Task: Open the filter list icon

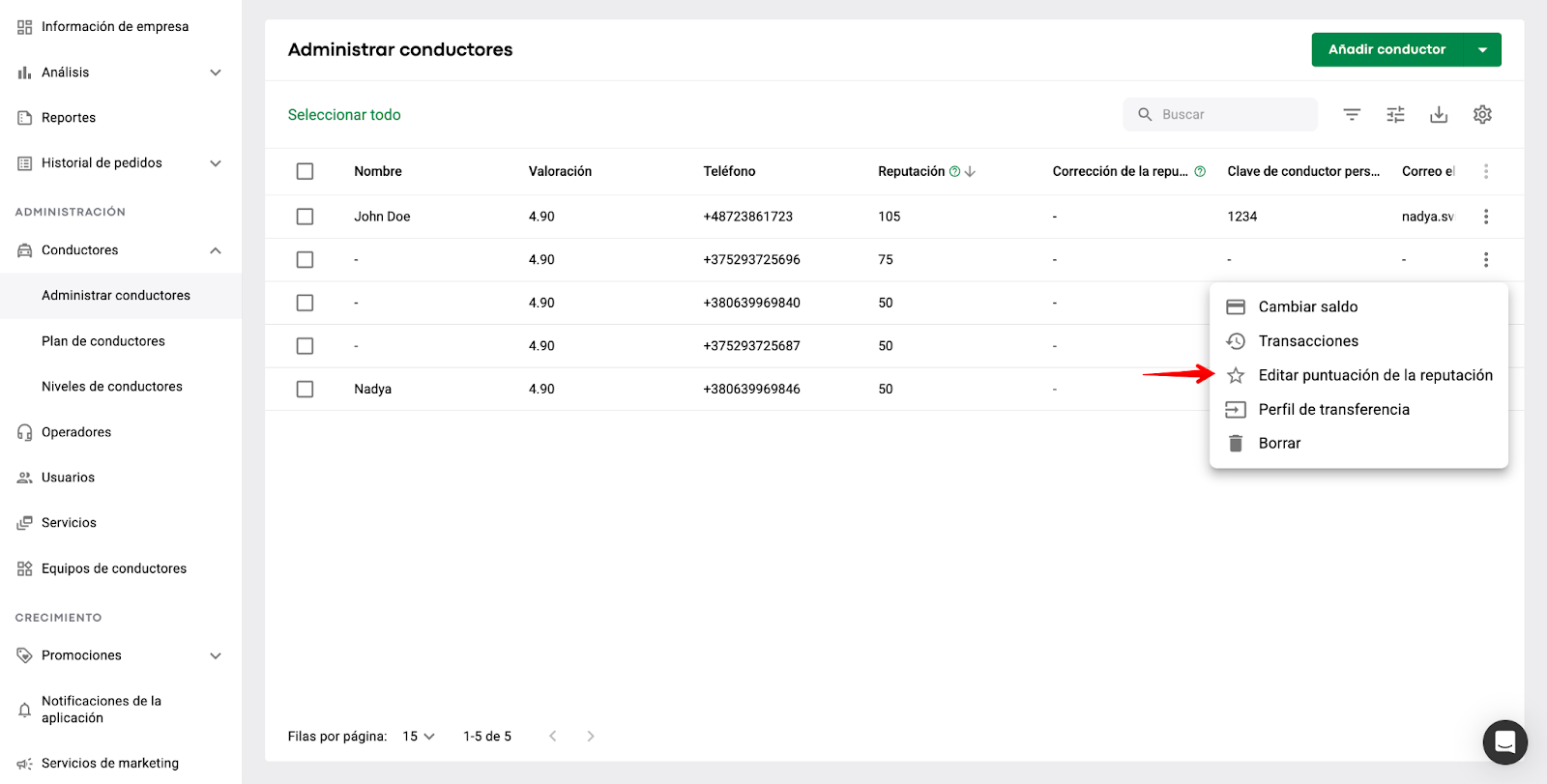Action: [1352, 114]
